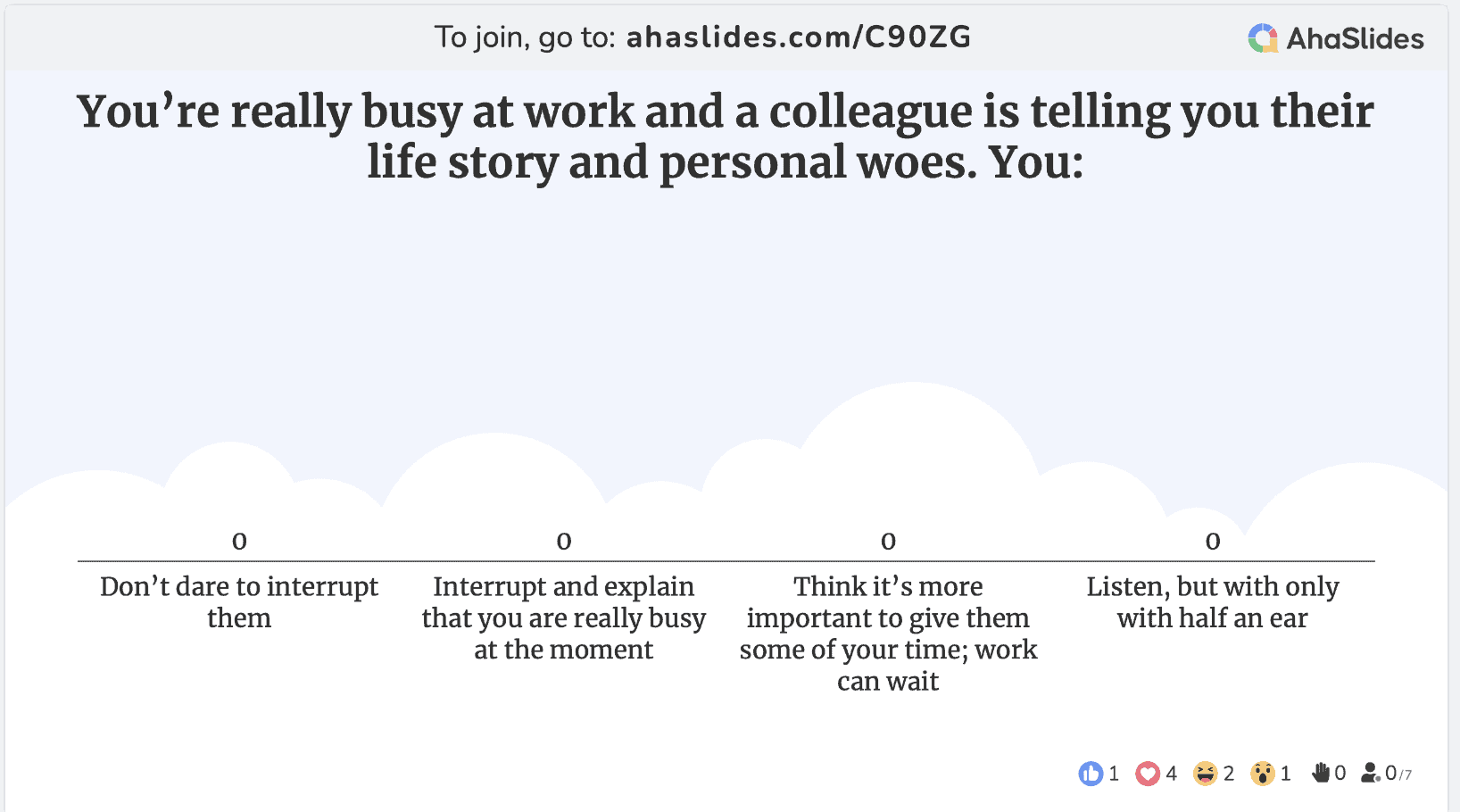Click the poll question heading text
This screenshot has width=1460, height=812.
click(726, 137)
